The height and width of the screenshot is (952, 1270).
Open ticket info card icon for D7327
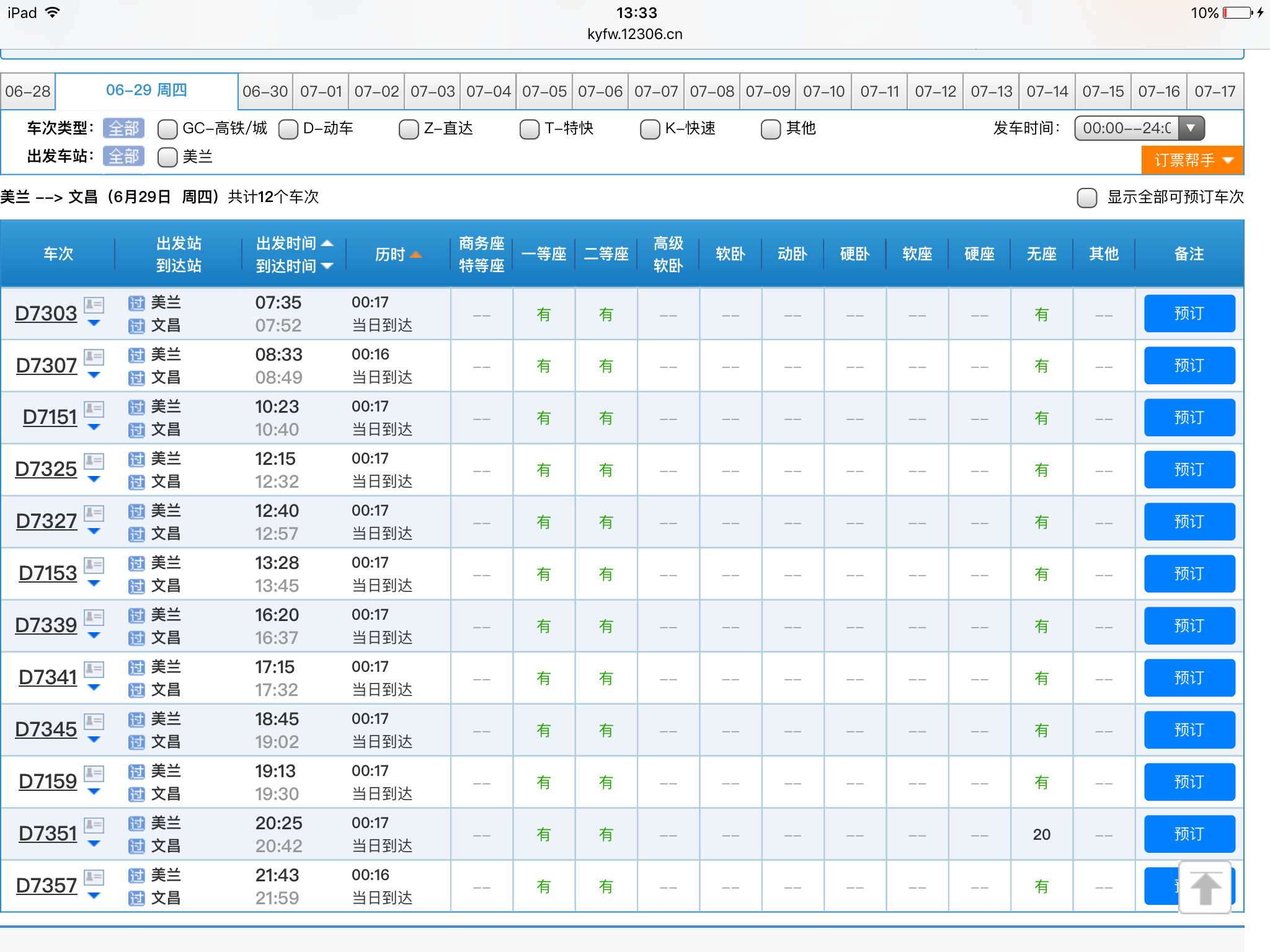94,513
